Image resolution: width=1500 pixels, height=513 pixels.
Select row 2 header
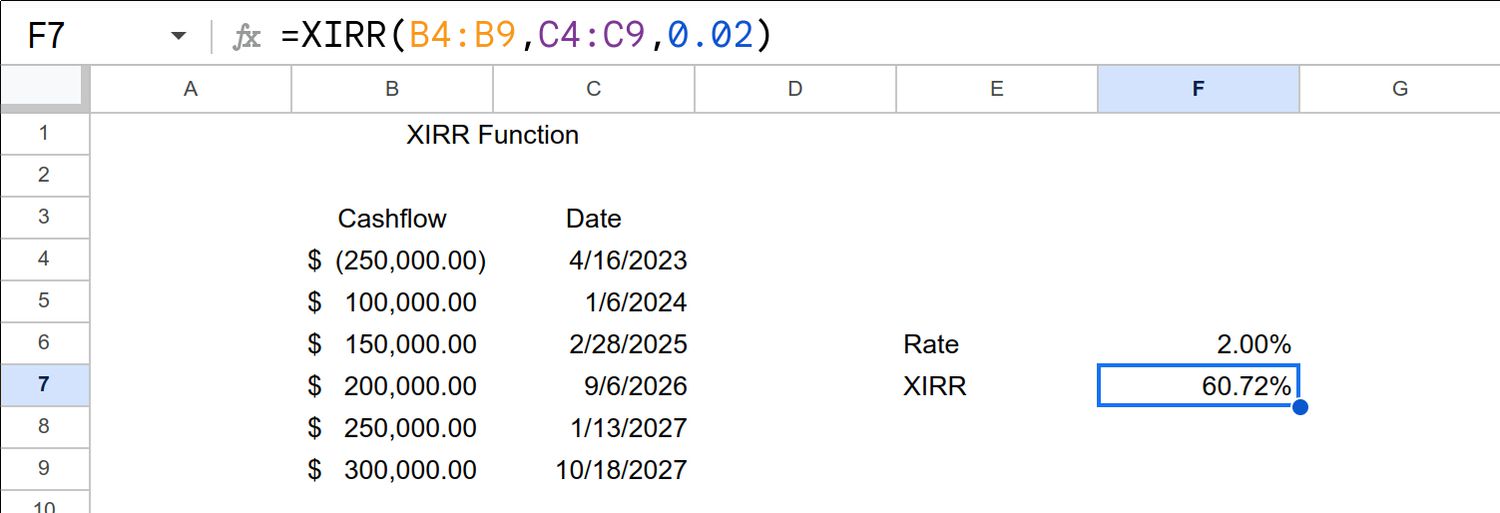point(45,175)
